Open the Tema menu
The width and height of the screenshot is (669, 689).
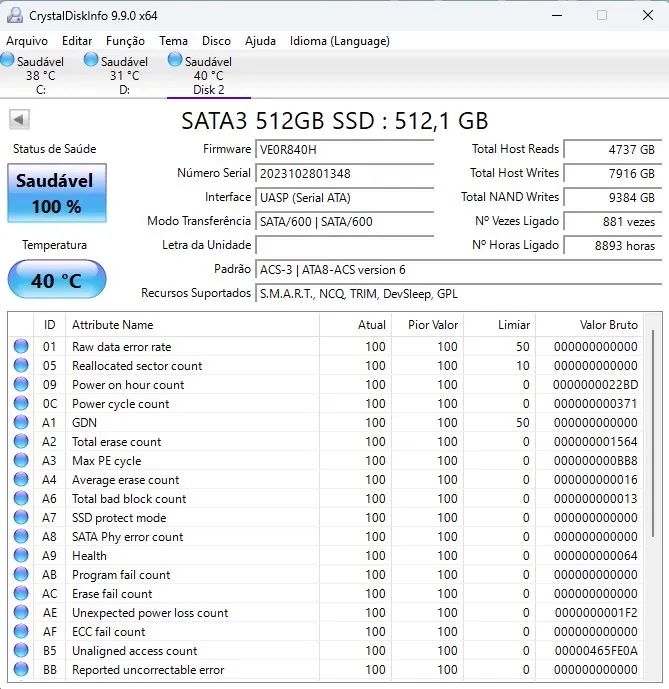point(173,41)
